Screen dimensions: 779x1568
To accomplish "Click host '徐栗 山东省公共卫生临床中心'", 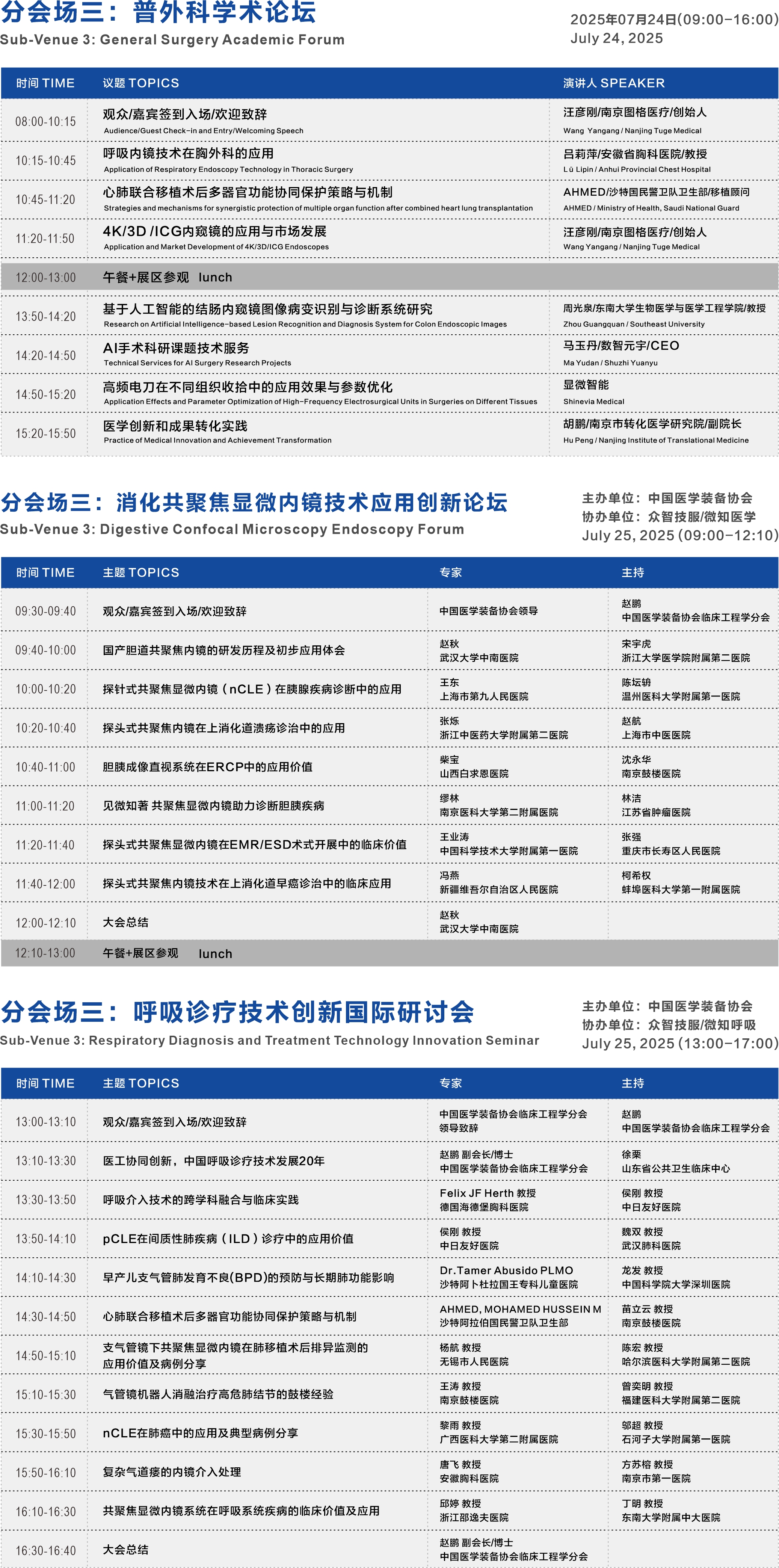I will click(x=676, y=1162).
